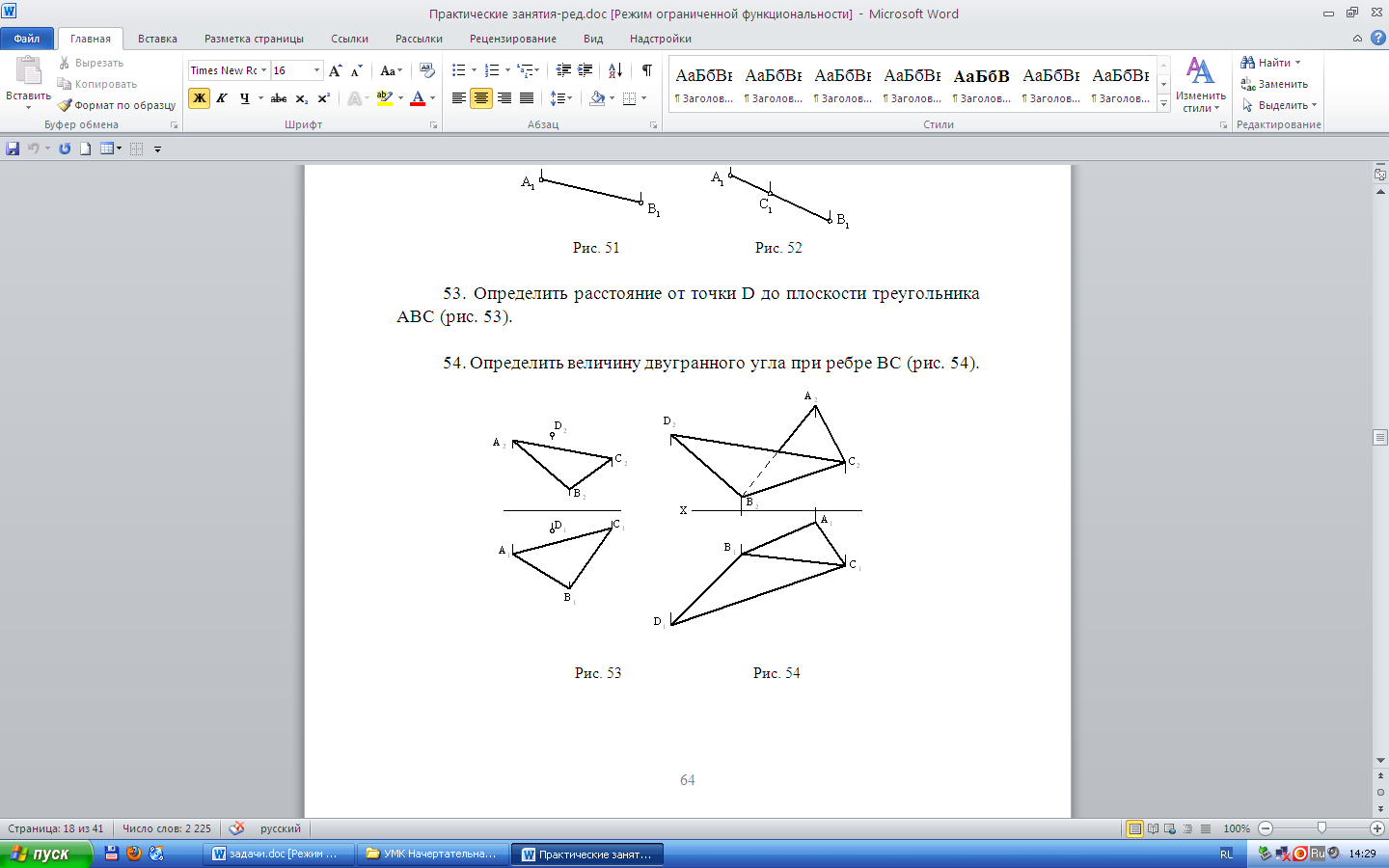The image size is (1389, 868).
Task: Toggle superscript formatting
Action: 323,98
